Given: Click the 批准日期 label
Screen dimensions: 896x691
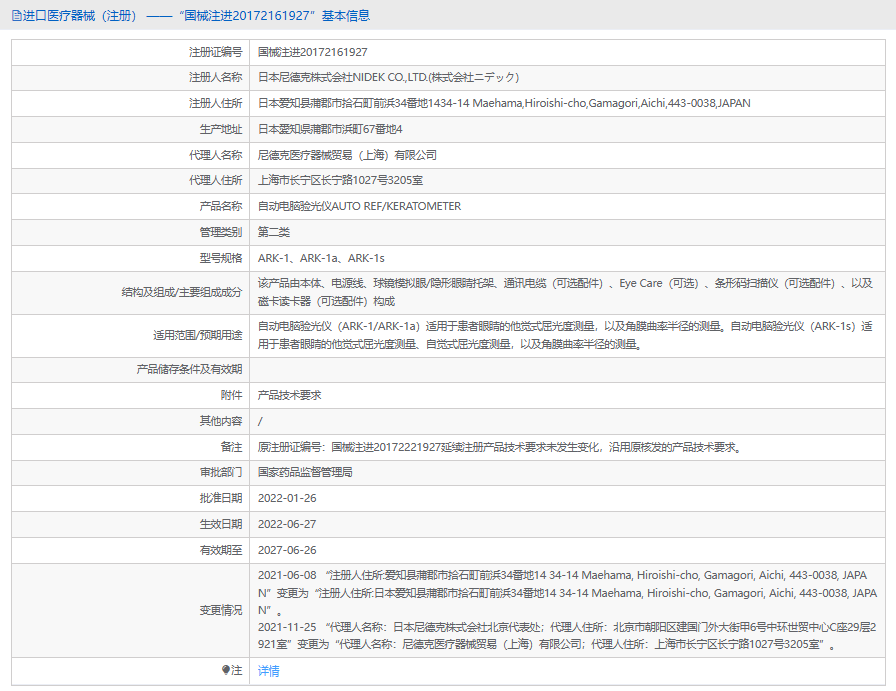Looking at the screenshot, I should (x=221, y=498).
